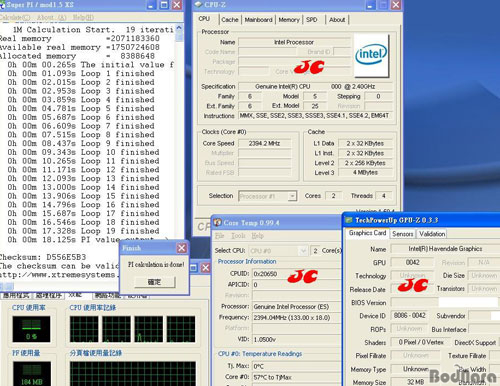
Task: Open the About menu in Super PI
Action: click(x=51, y=17)
